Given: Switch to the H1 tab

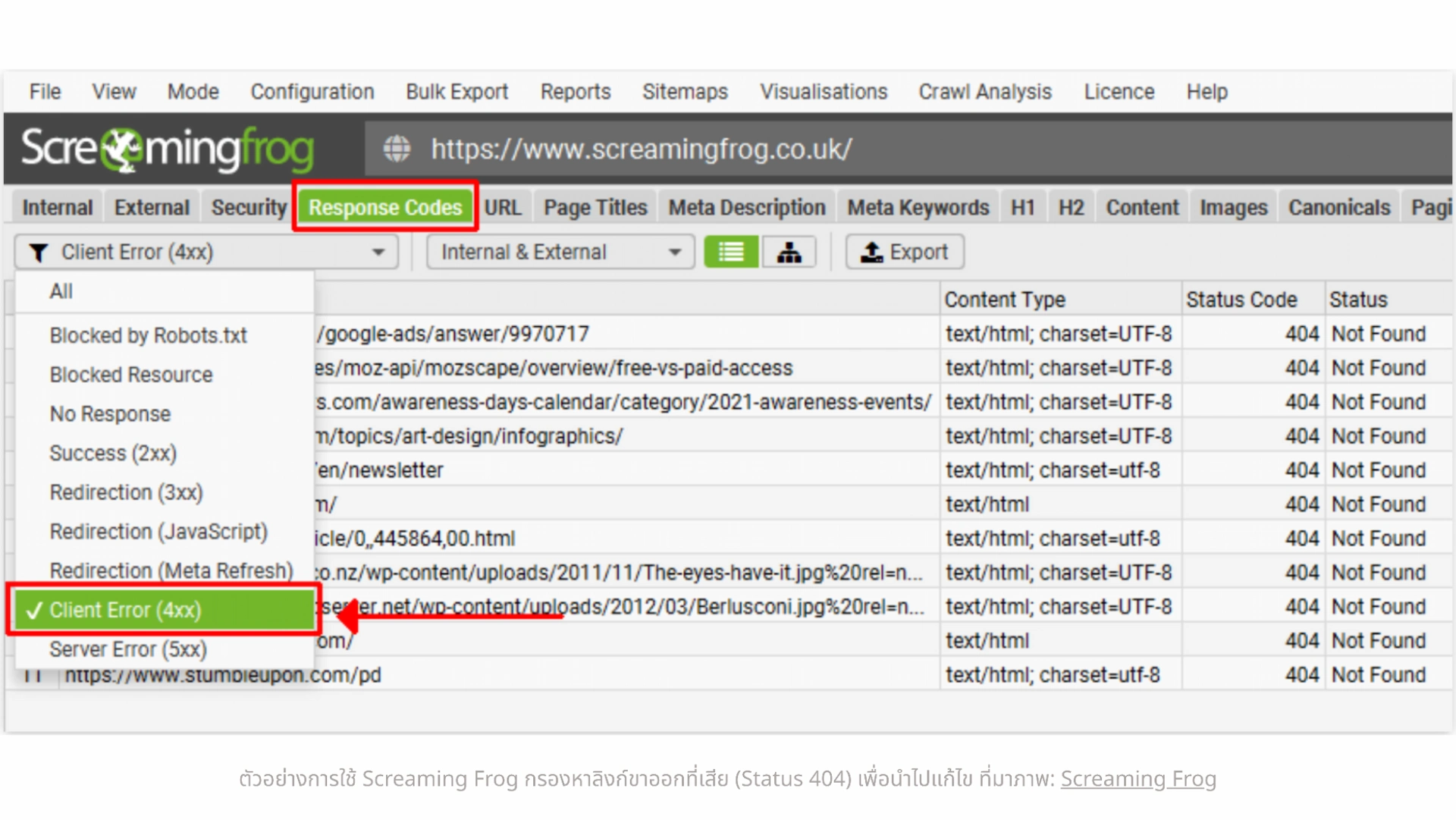Looking at the screenshot, I should 1022,207.
